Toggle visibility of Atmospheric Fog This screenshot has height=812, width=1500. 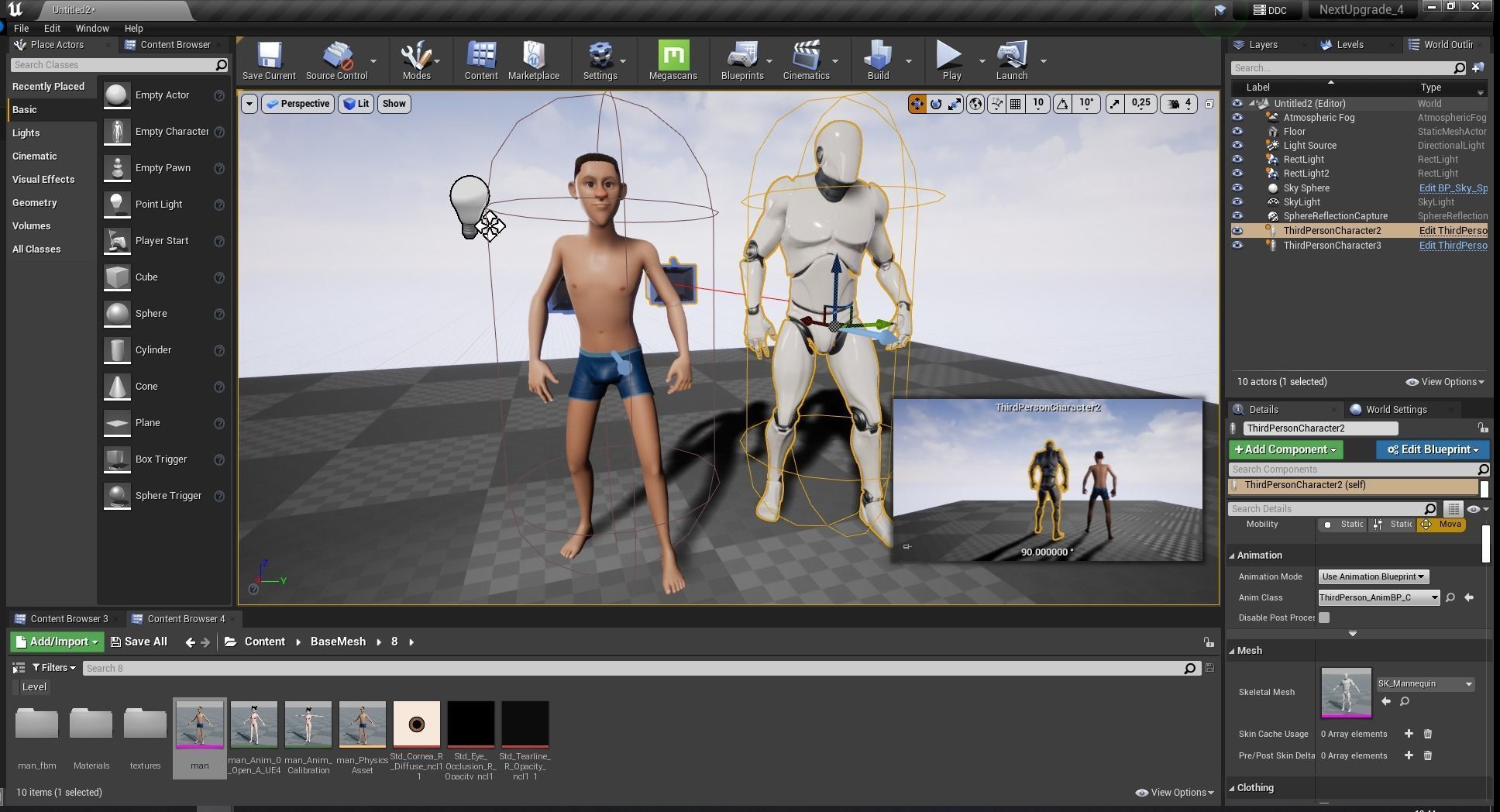(1237, 118)
